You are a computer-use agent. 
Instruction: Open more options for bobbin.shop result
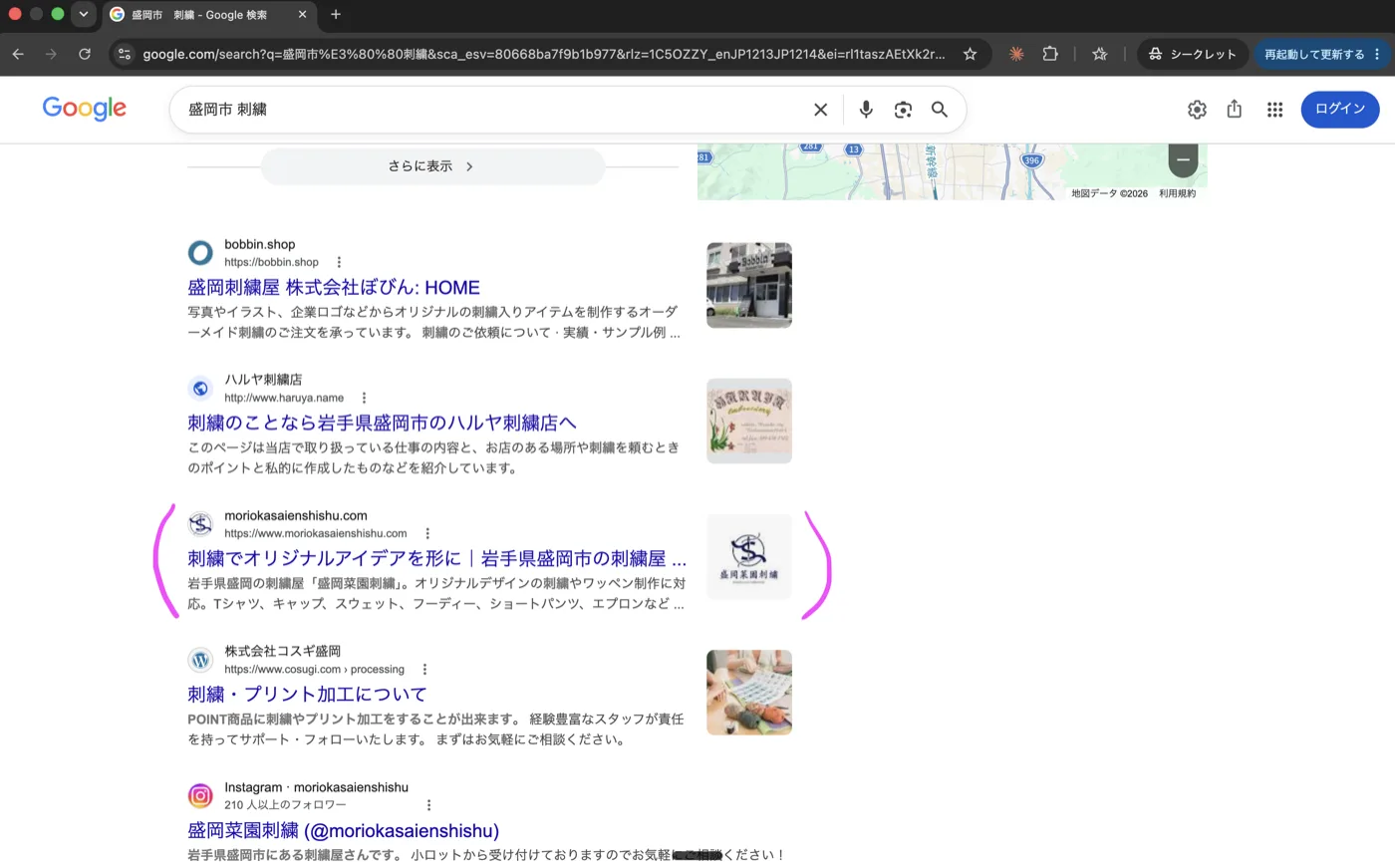click(339, 262)
